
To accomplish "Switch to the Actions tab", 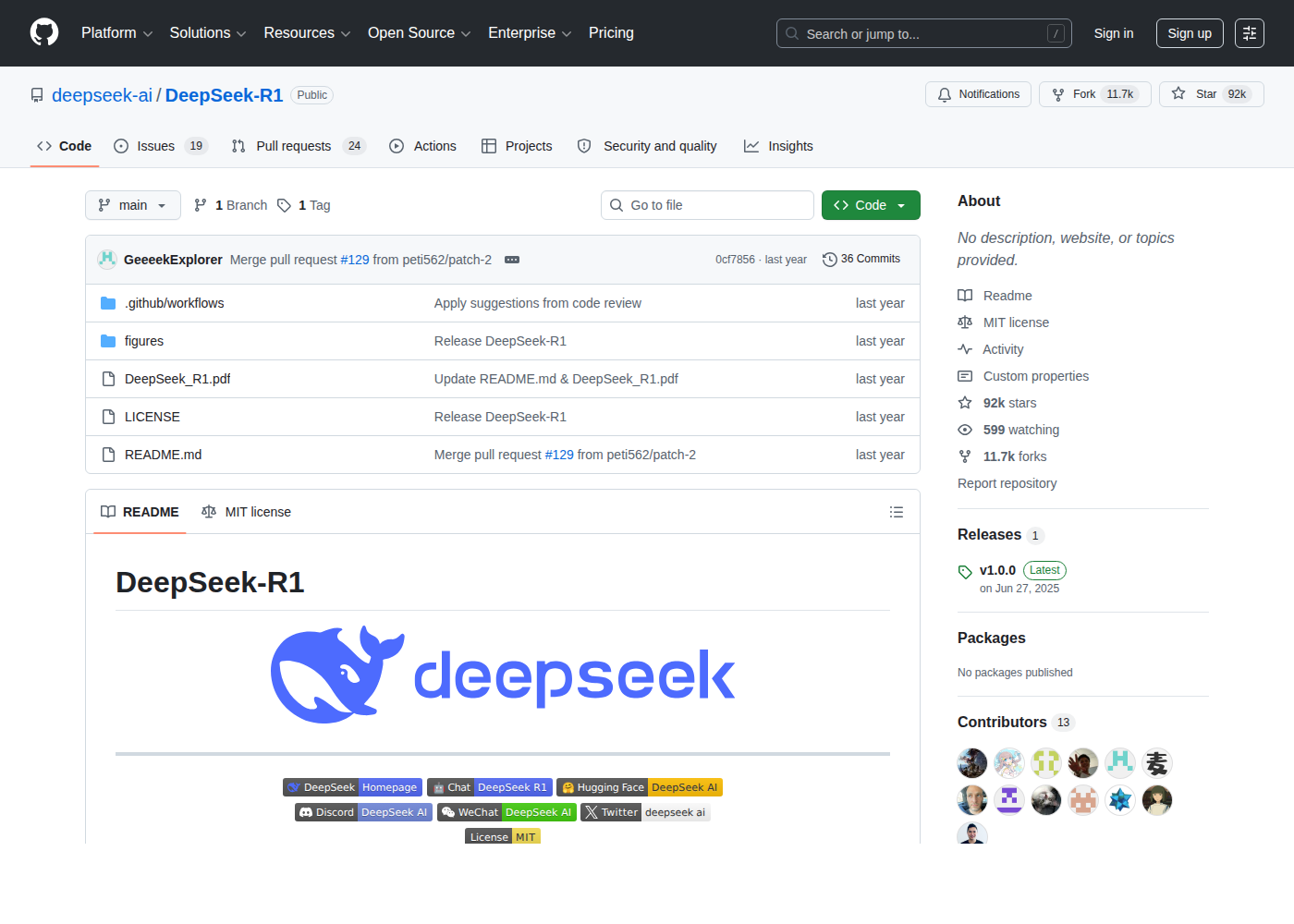I will coord(423,146).
